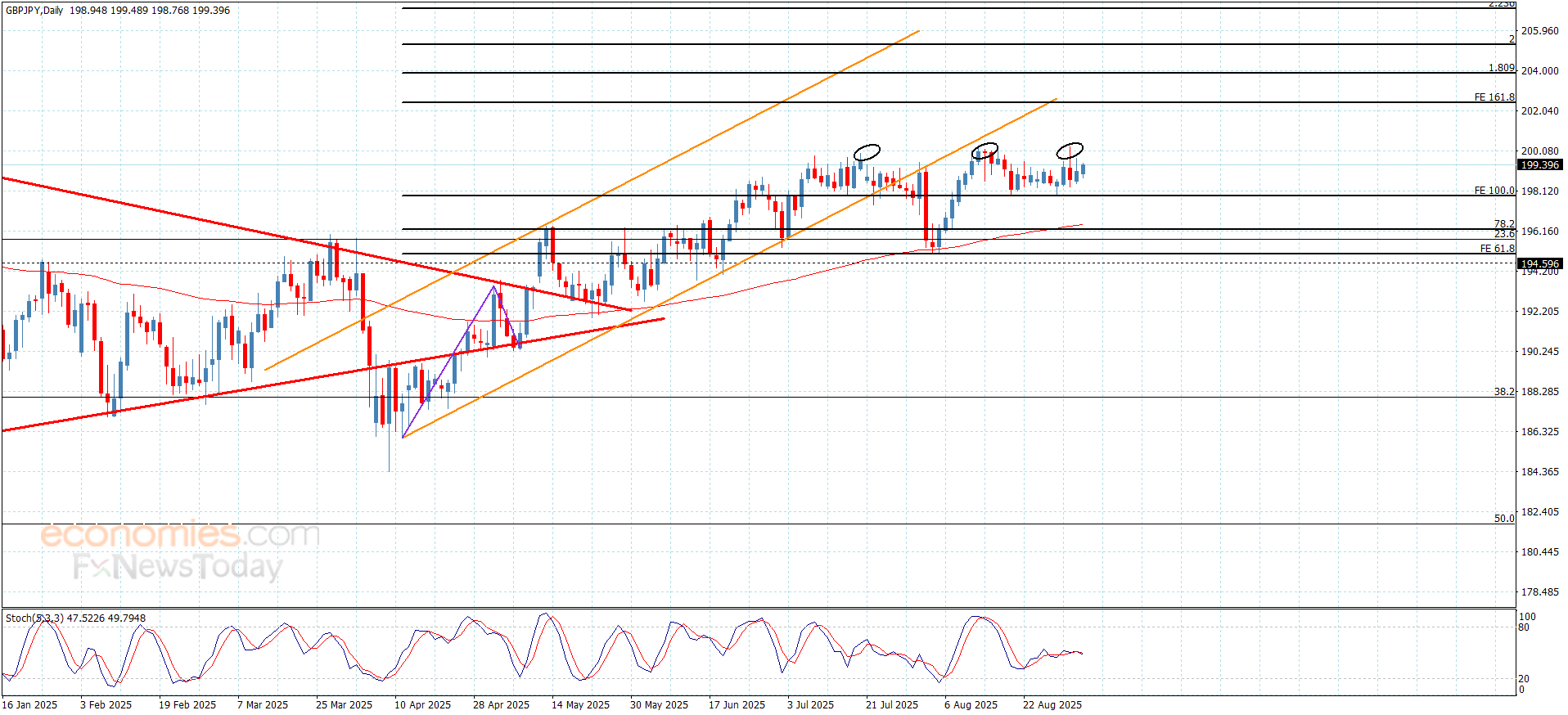Click the 16 Jan 2025 date label
The height and width of the screenshot is (715, 1568).
tap(29, 705)
